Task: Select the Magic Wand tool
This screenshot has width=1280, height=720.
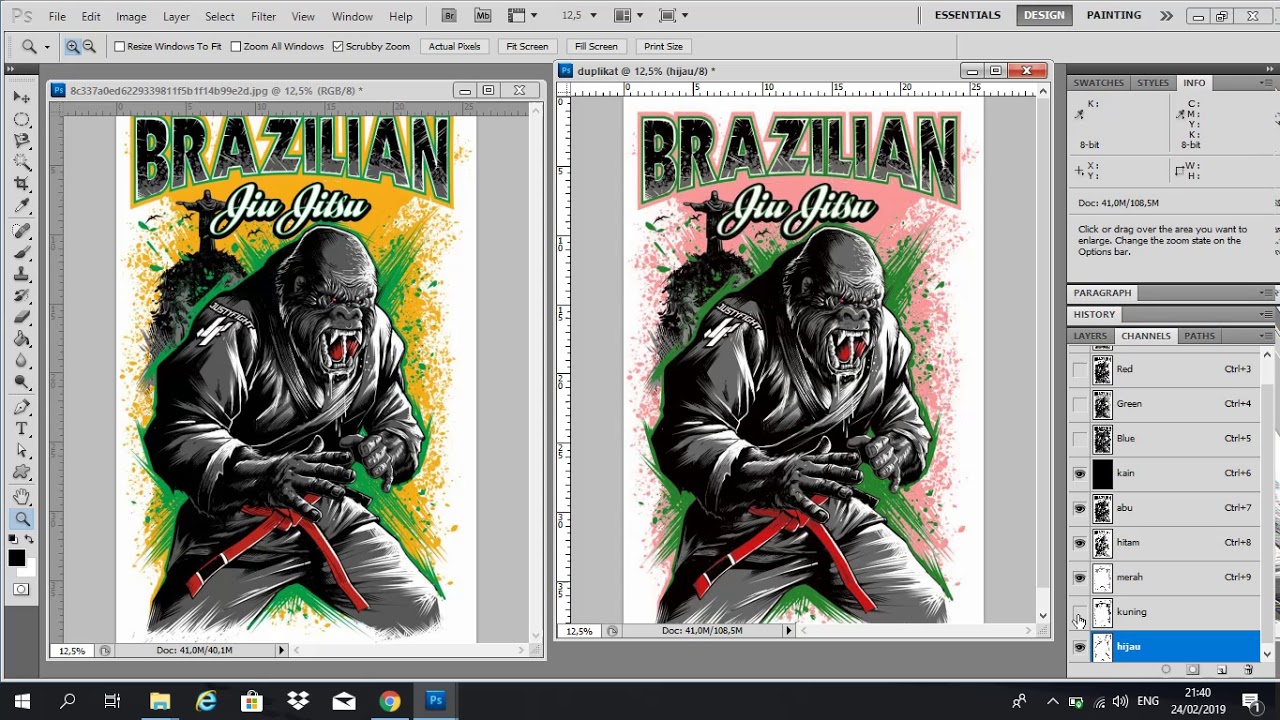Action: [x=22, y=162]
